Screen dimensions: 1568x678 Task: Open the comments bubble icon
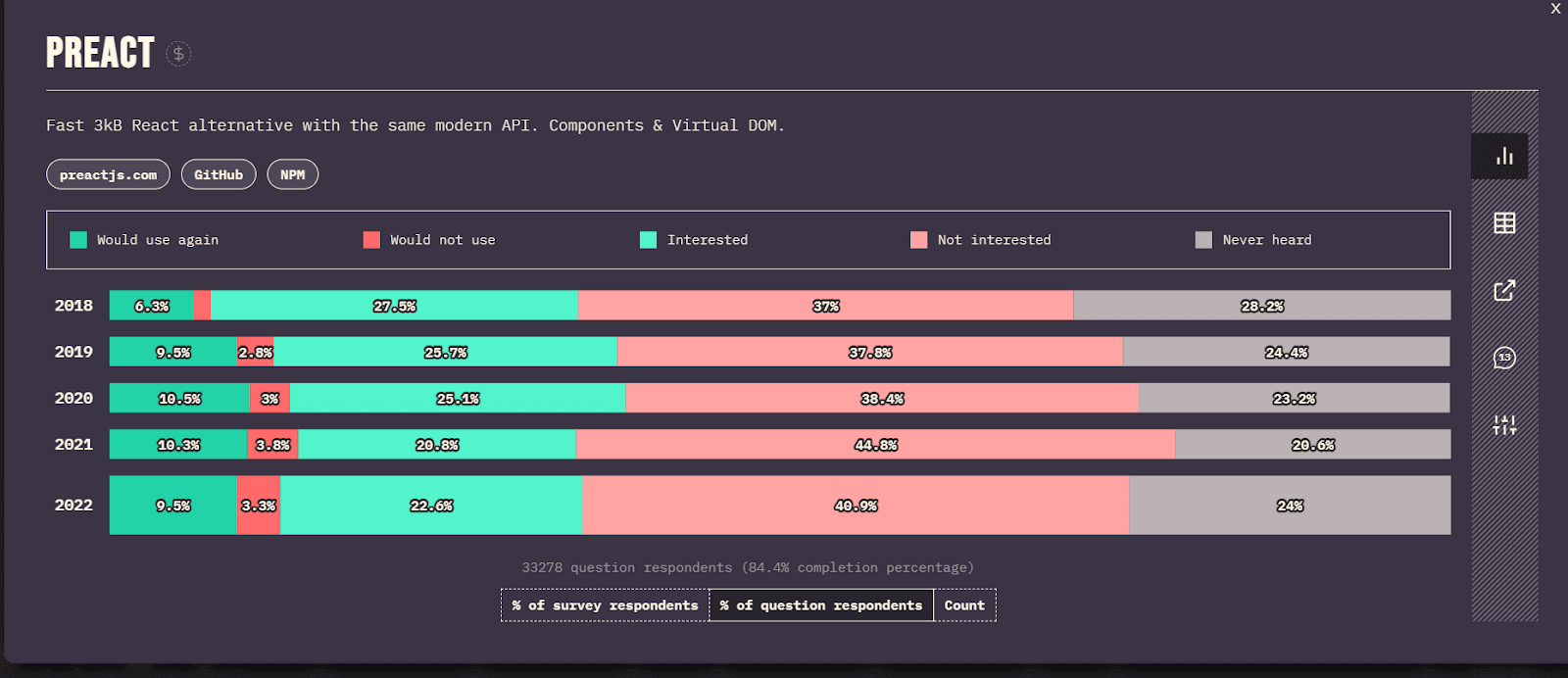coord(1503,358)
